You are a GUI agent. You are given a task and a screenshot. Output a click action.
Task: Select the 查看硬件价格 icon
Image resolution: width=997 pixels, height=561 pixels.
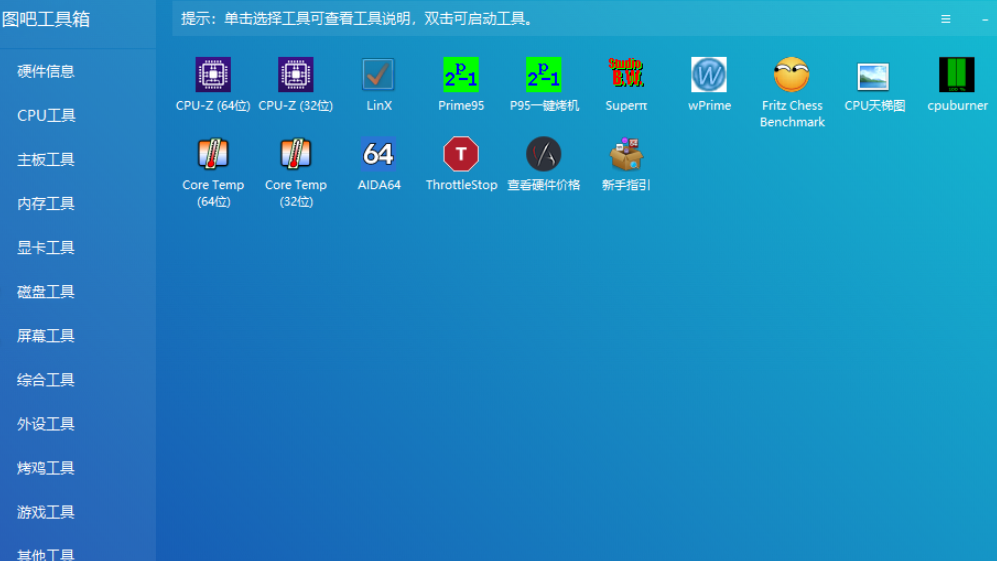(x=544, y=154)
